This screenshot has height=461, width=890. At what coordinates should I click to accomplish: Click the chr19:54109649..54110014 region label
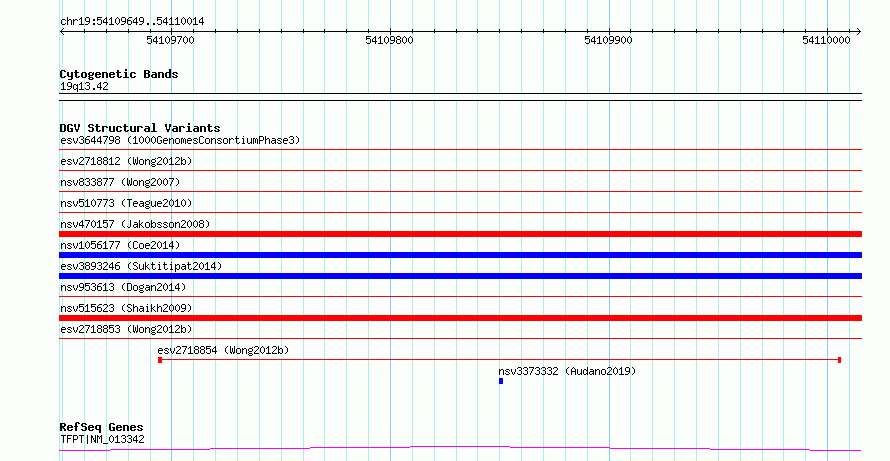point(132,22)
